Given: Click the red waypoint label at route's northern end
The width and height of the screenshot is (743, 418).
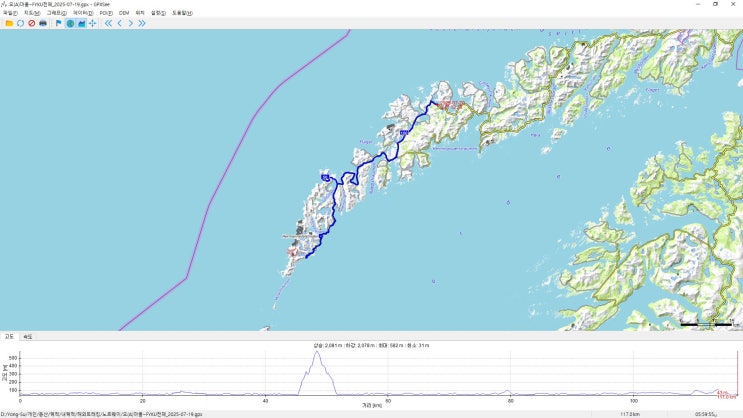Looking at the screenshot, I should pyautogui.click(x=450, y=104).
